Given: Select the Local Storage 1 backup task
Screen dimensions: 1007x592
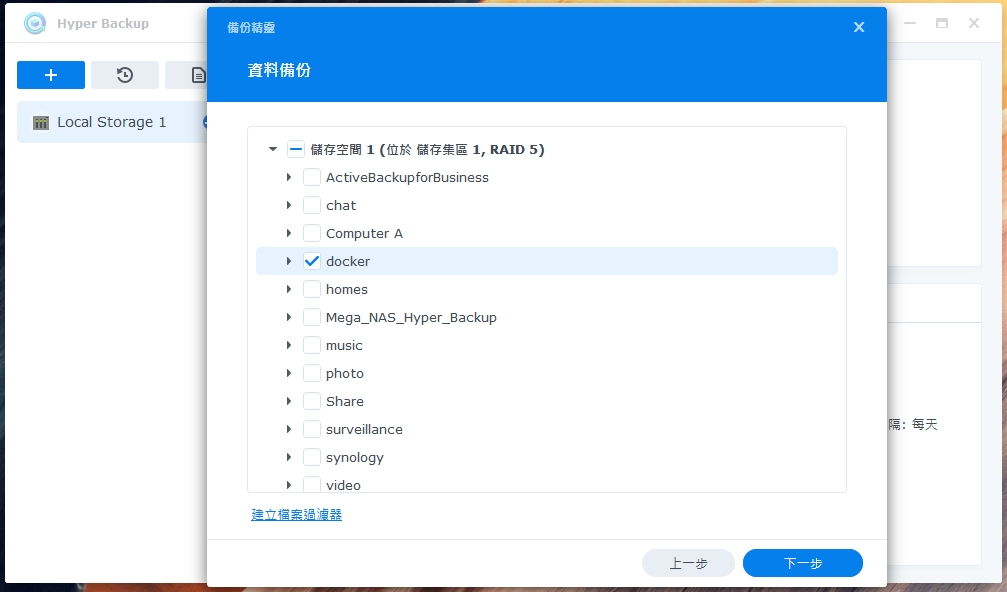Looking at the screenshot, I should click(x=112, y=122).
